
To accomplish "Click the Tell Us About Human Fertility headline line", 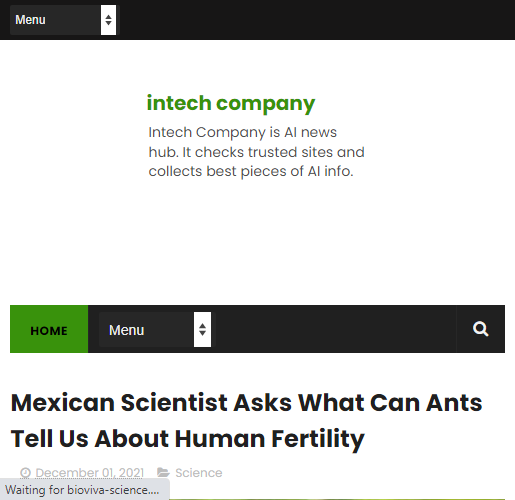I will click(x=188, y=438).
